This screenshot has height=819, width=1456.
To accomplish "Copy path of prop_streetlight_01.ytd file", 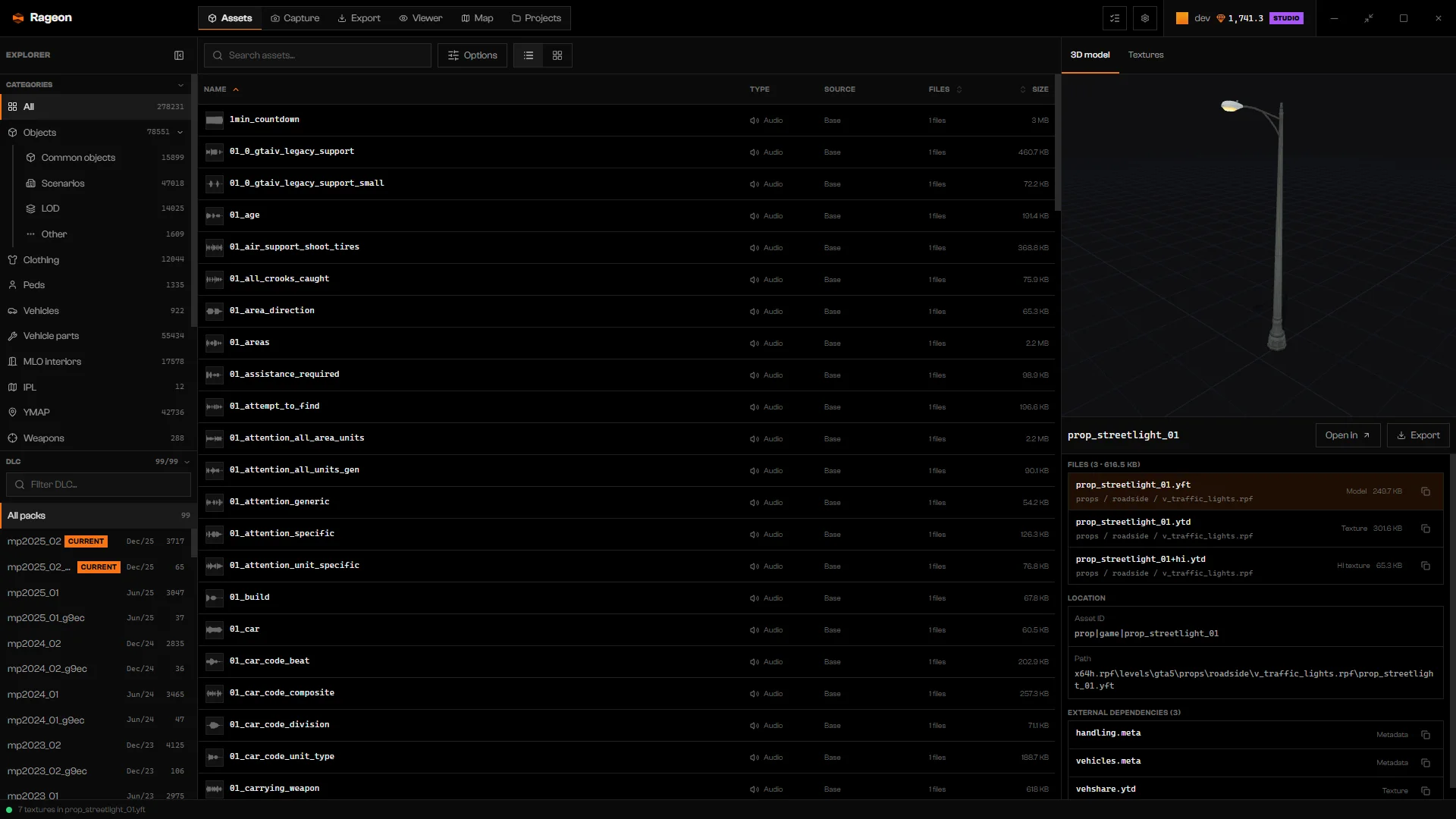I will click(x=1426, y=529).
